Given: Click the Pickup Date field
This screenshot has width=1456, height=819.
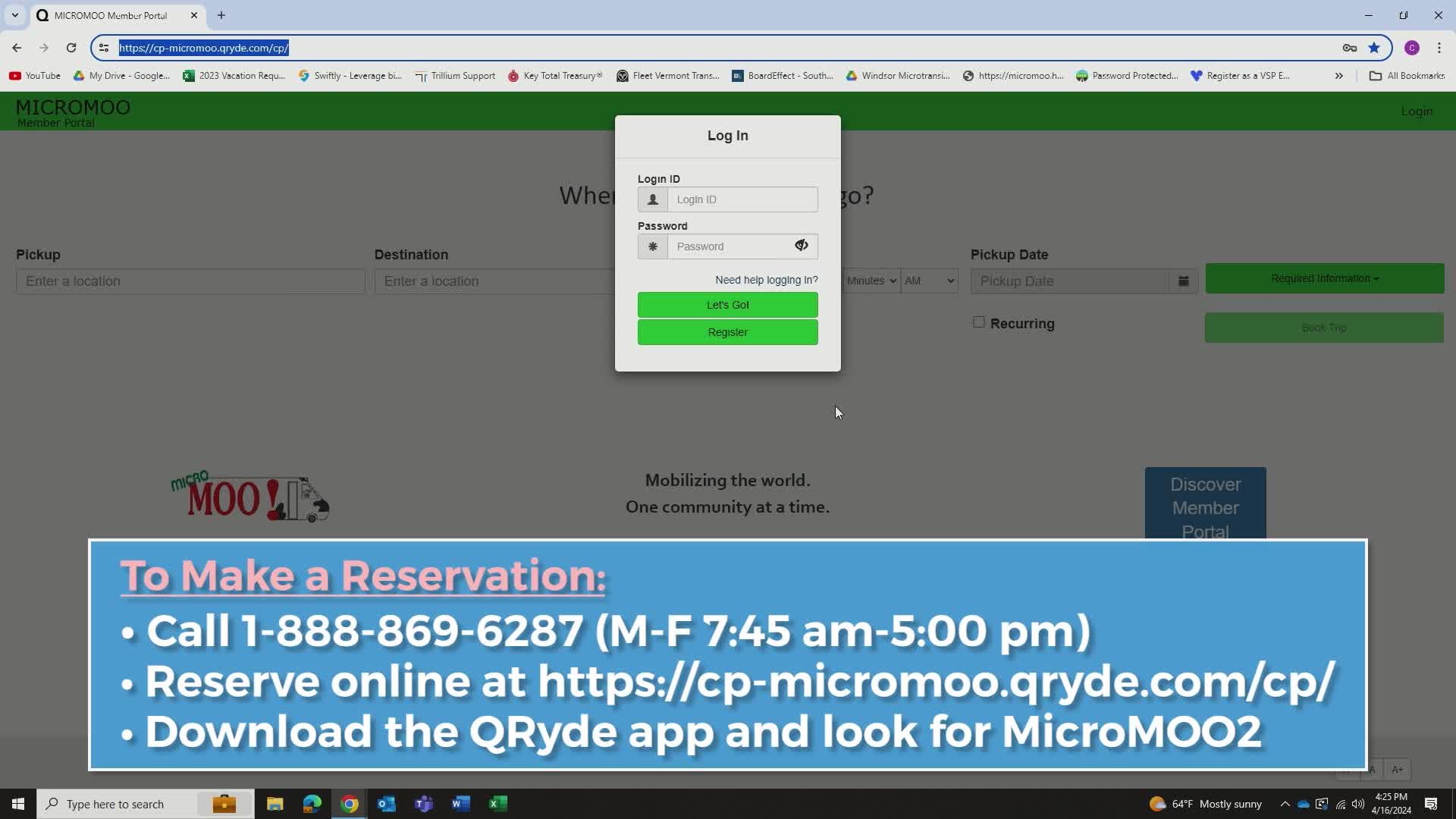Looking at the screenshot, I should click(x=1069, y=281).
